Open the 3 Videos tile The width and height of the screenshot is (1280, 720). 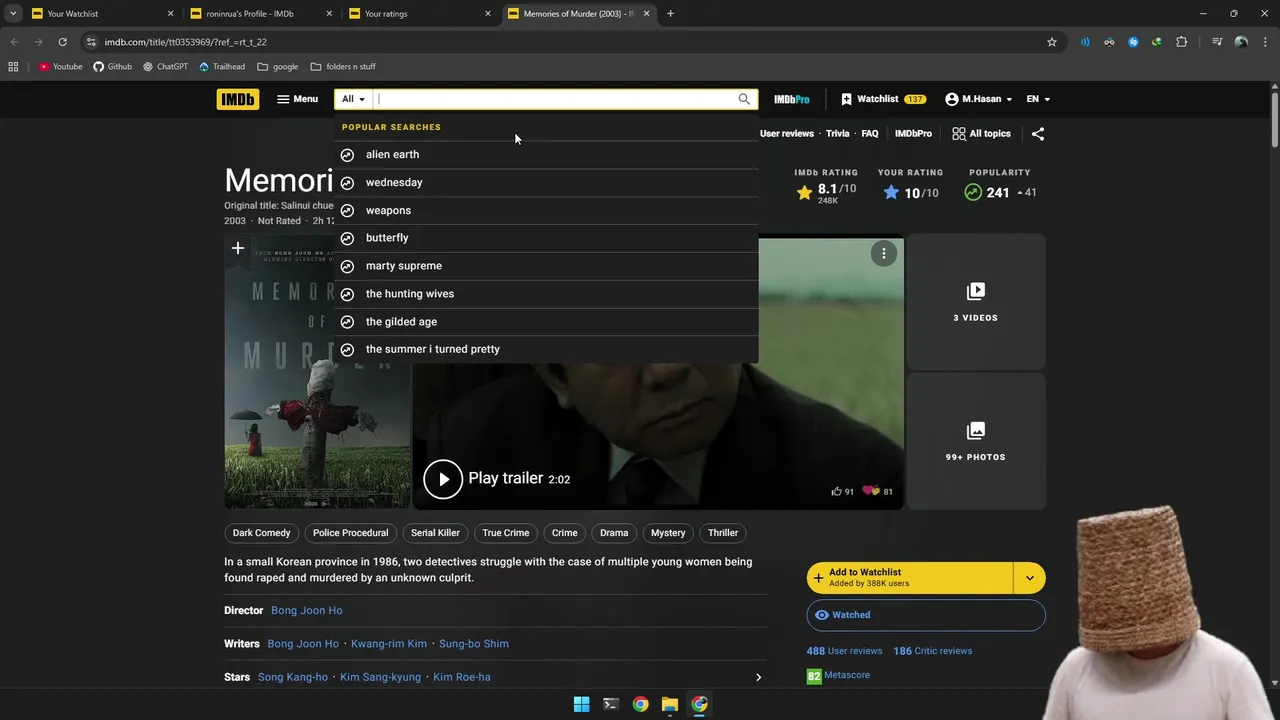tap(976, 302)
